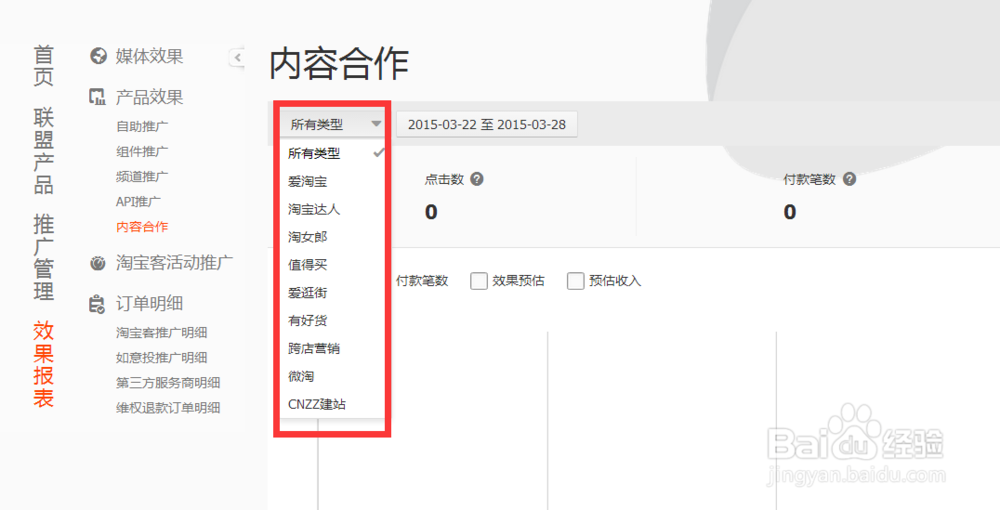The image size is (1000, 510).
Task: Click the 产品效果 chart icon
Action: [x=97, y=97]
